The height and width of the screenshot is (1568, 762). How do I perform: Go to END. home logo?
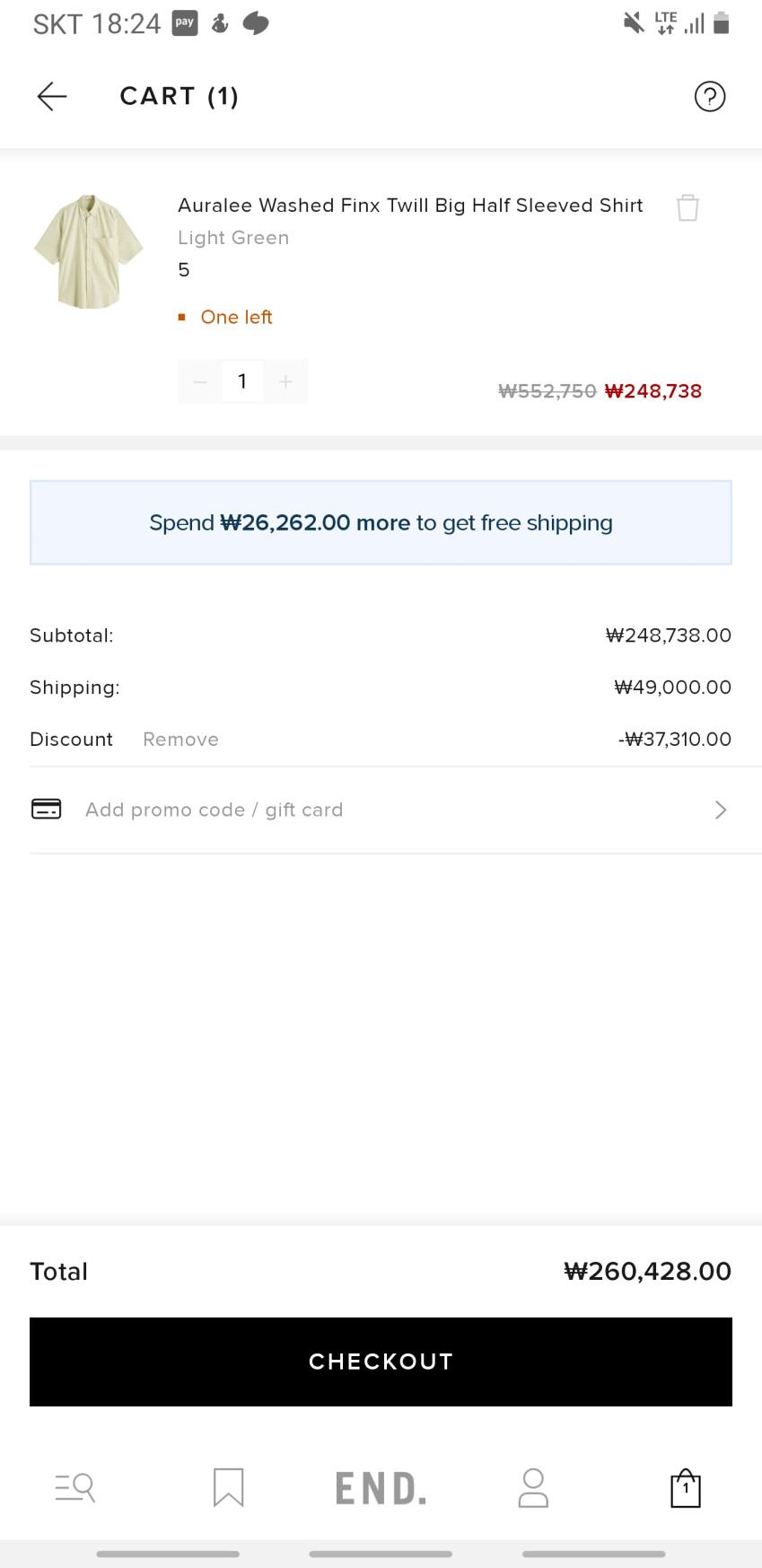pyautogui.click(x=381, y=1488)
